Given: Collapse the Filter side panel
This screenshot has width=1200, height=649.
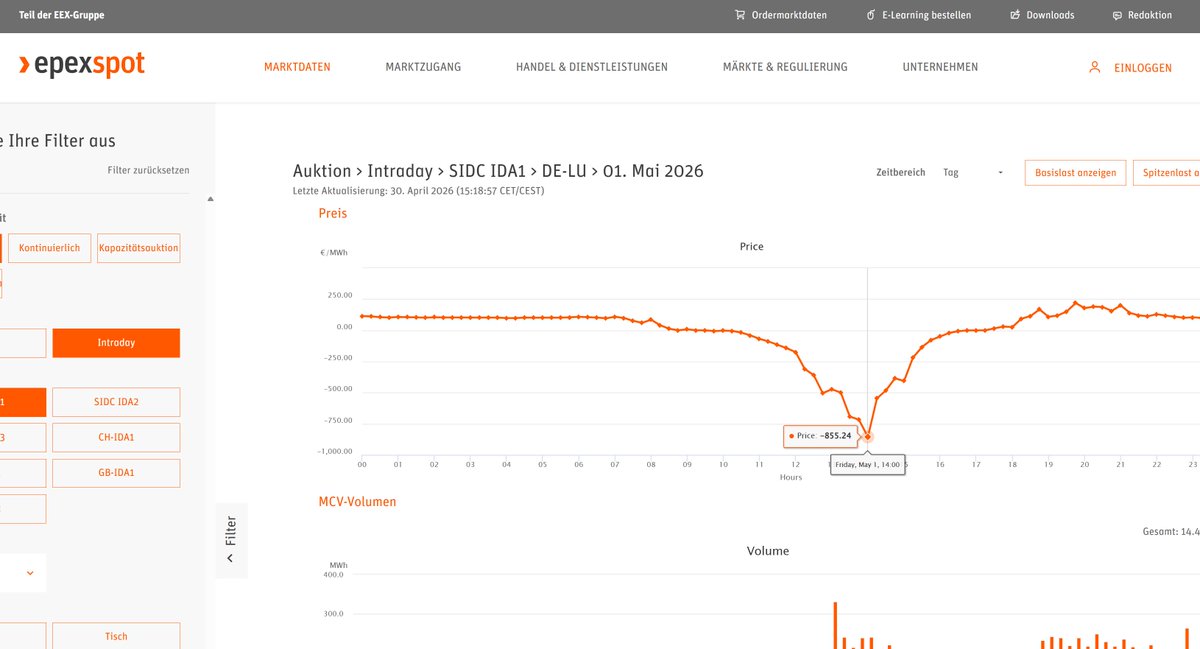Looking at the screenshot, I should pyautogui.click(x=231, y=540).
